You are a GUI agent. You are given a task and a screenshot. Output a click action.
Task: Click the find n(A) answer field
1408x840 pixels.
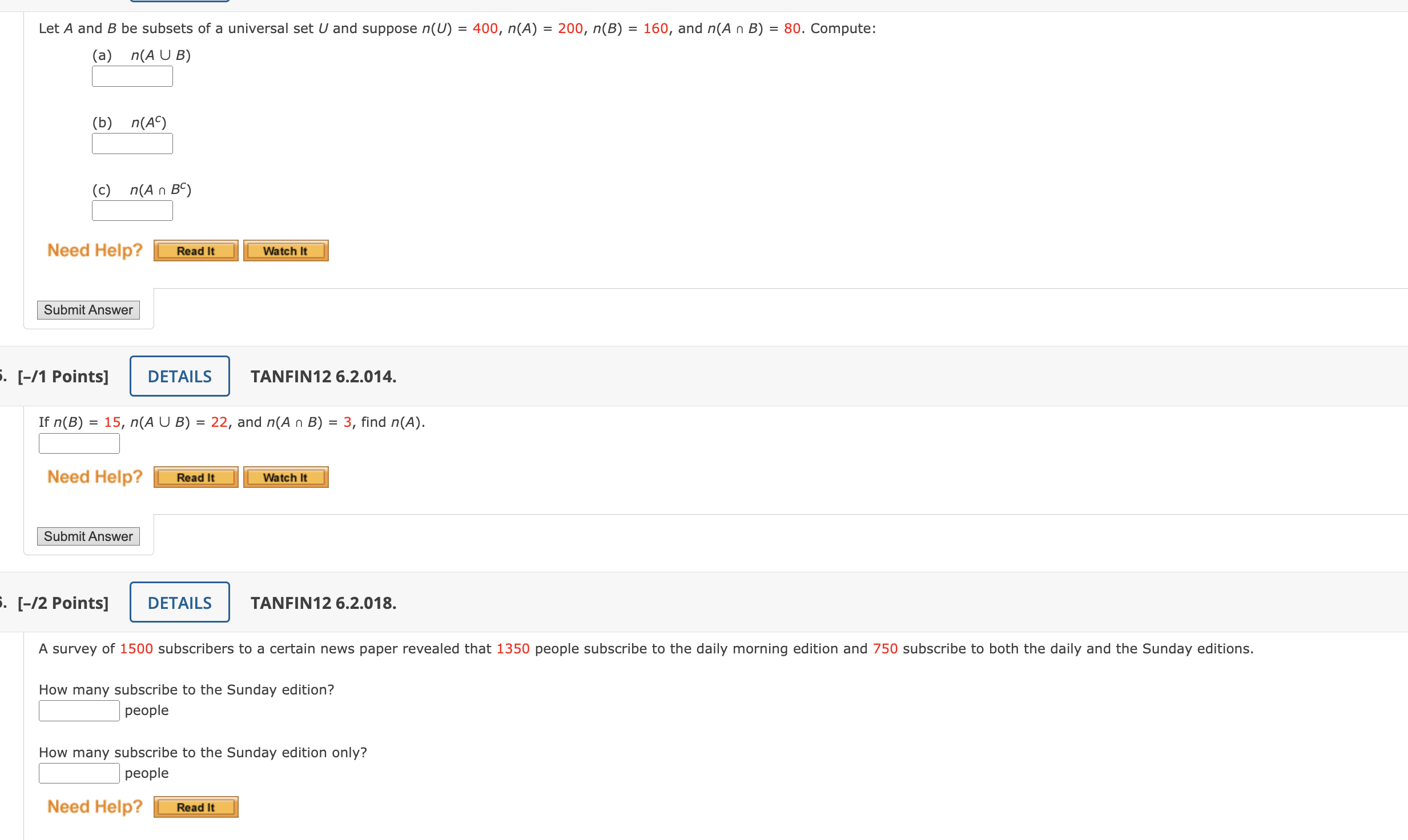click(79, 443)
